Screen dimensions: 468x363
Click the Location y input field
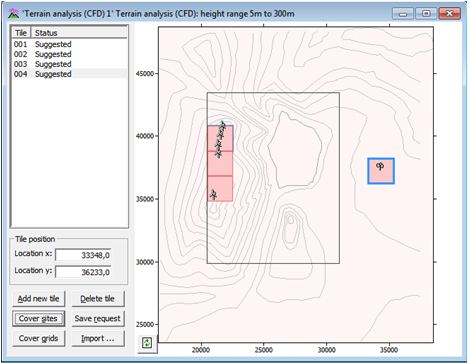tap(83, 272)
